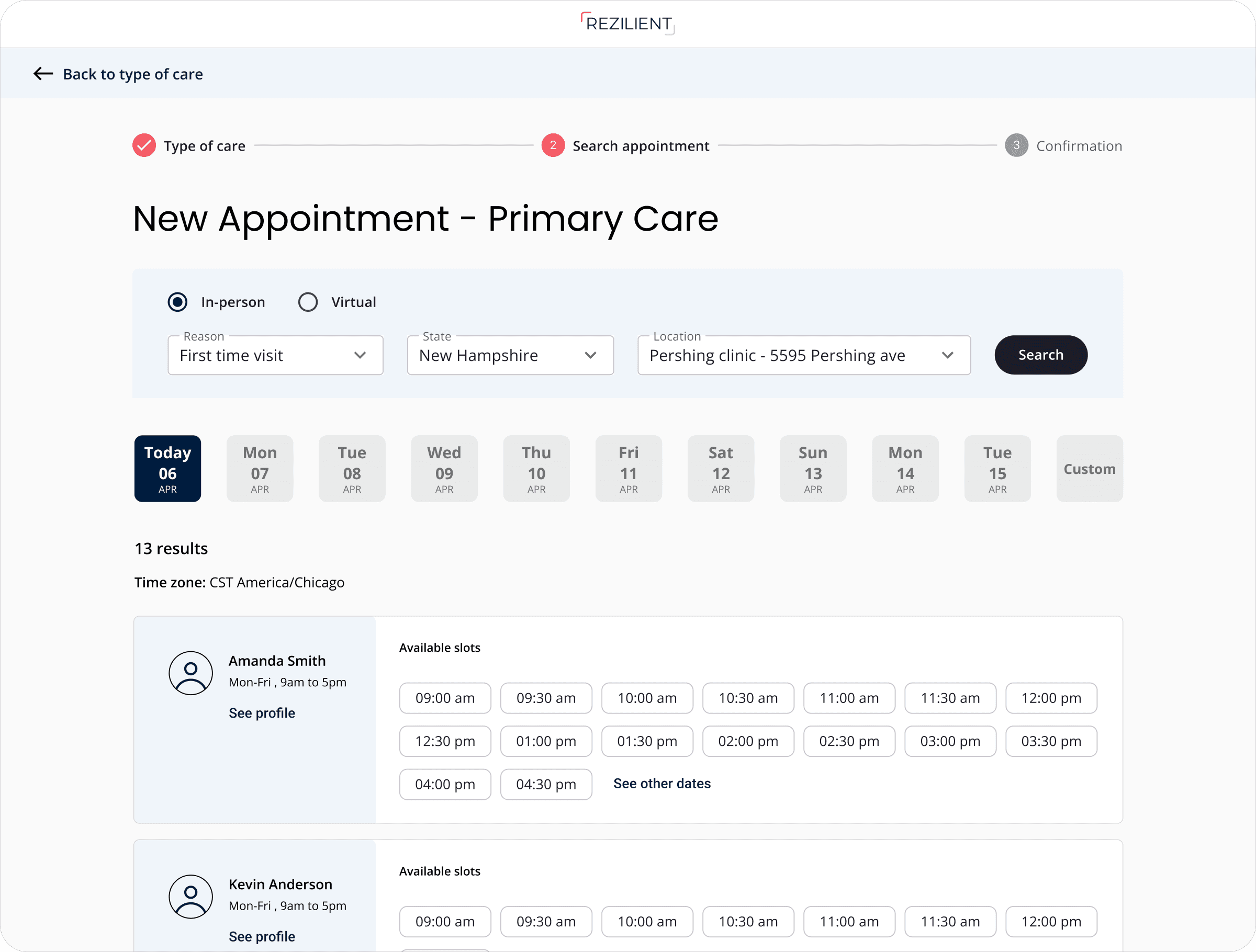This screenshot has height=952, width=1256.
Task: Select the Fri 11 Apr date
Action: point(629,469)
